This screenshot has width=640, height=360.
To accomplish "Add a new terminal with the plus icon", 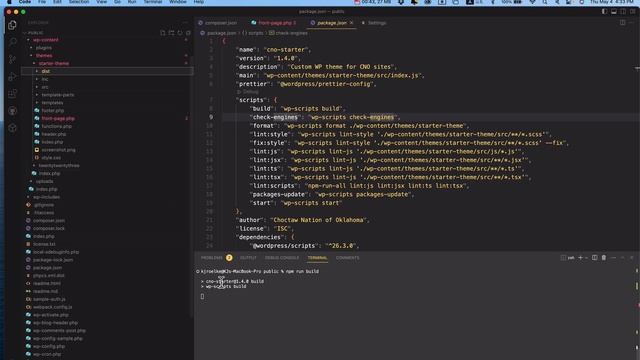I will click(x=580, y=258).
